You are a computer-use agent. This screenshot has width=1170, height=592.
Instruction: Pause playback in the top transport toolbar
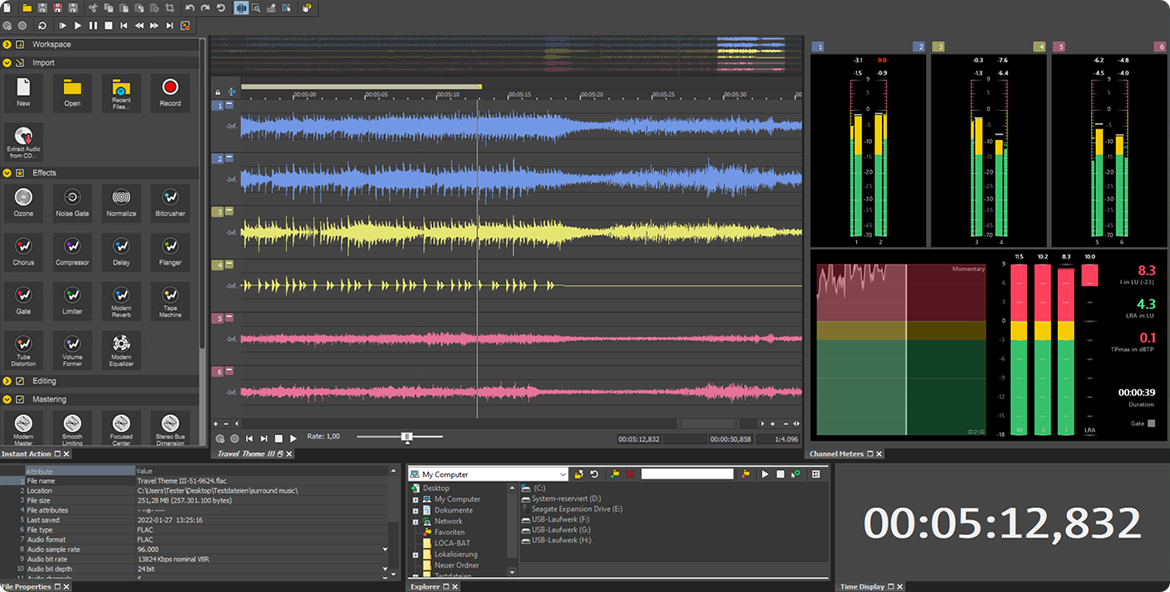[x=93, y=25]
